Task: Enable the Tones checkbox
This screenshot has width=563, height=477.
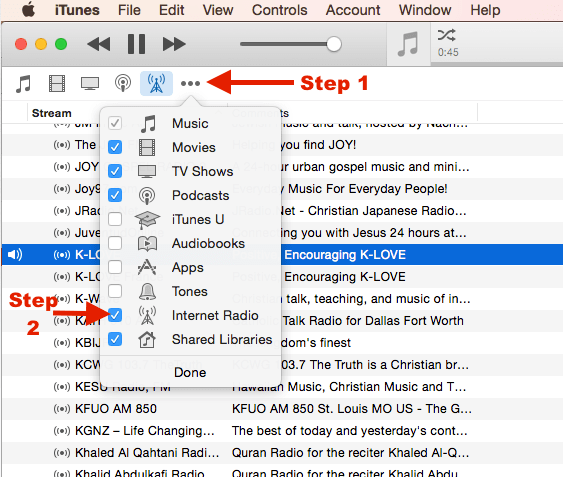Action: [x=115, y=291]
